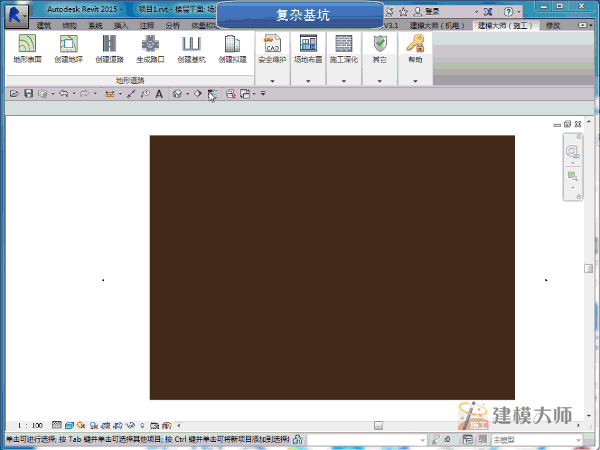Image resolution: width=600 pixels, height=450 pixels.
Task: Toggle Detail Level in view control bar
Action: (57, 425)
